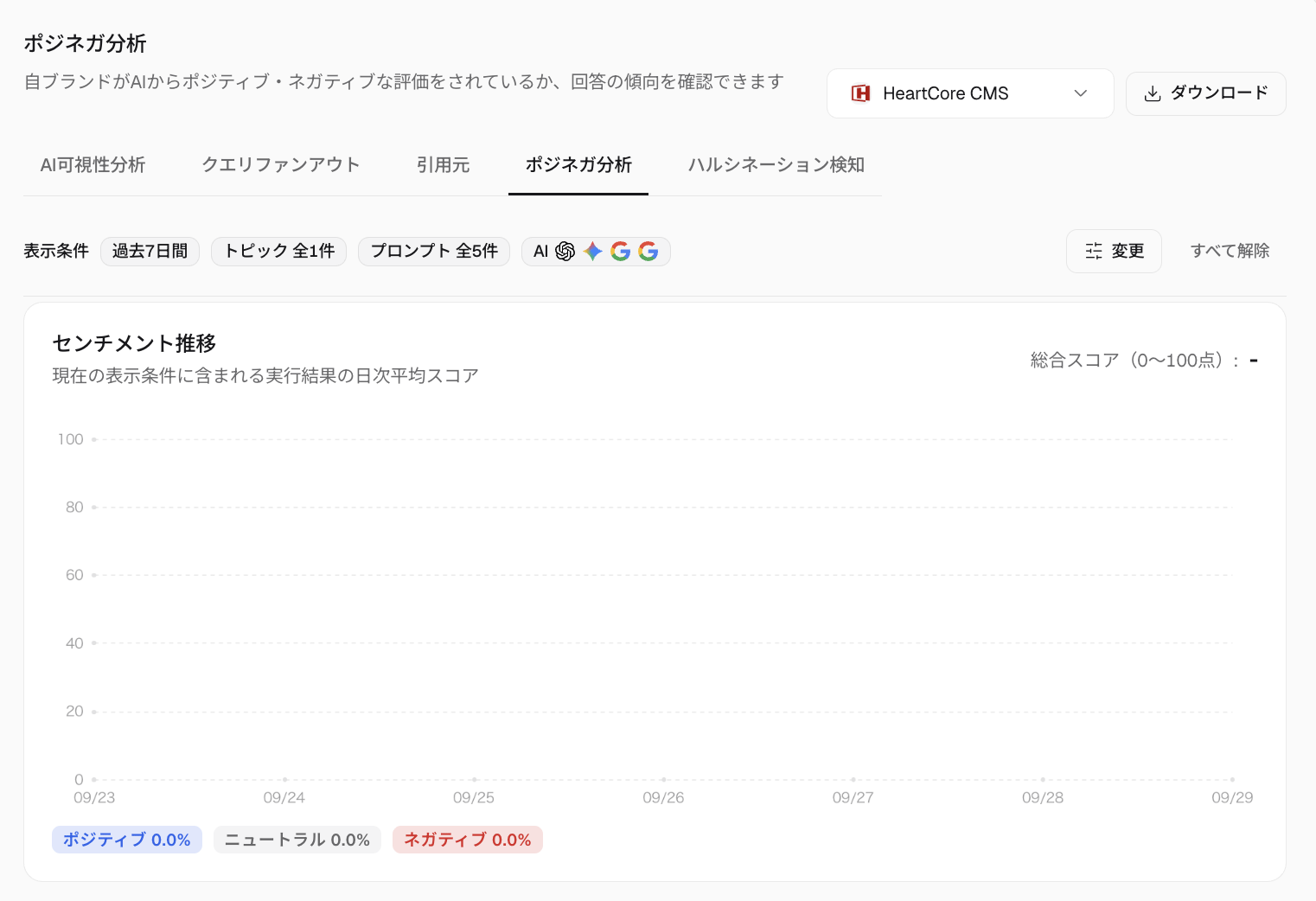Click 変更 to edit display conditions
1316x901 pixels.
point(1115,251)
